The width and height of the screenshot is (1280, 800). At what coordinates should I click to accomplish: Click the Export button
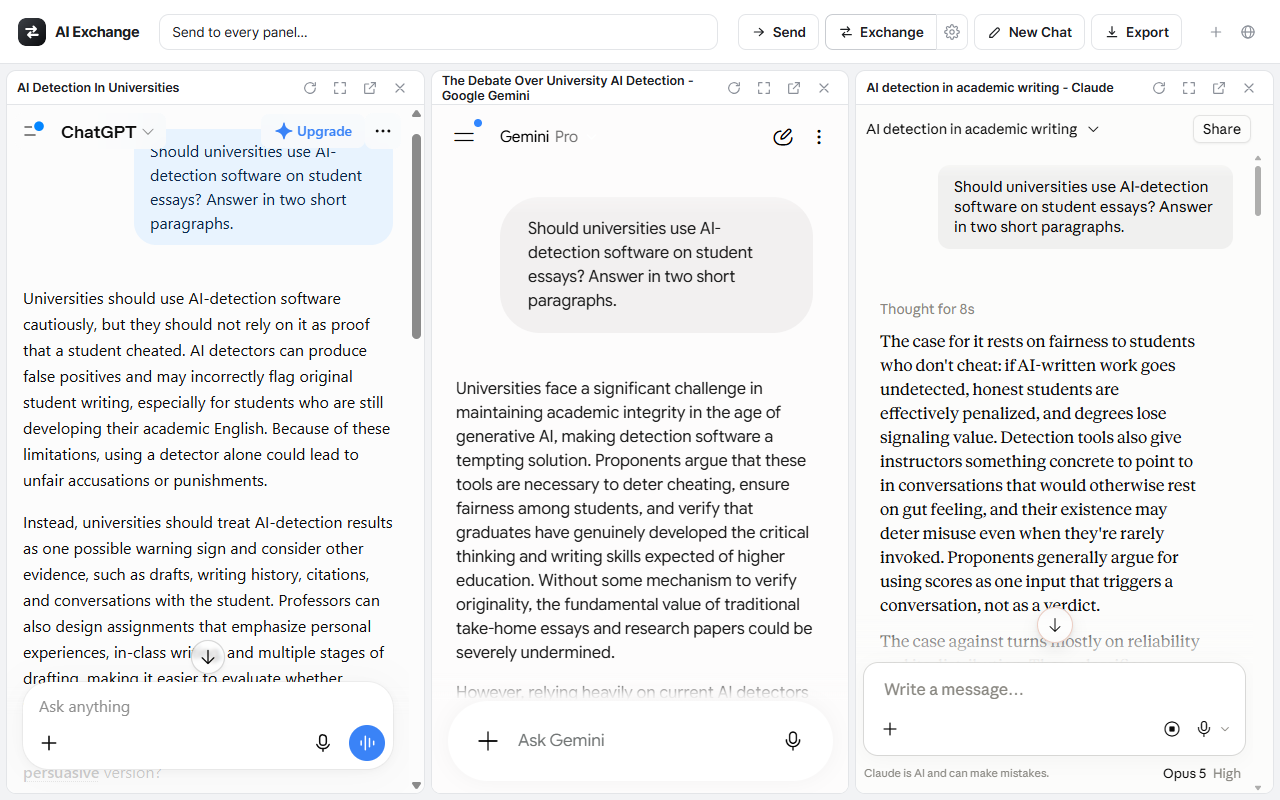[1136, 32]
